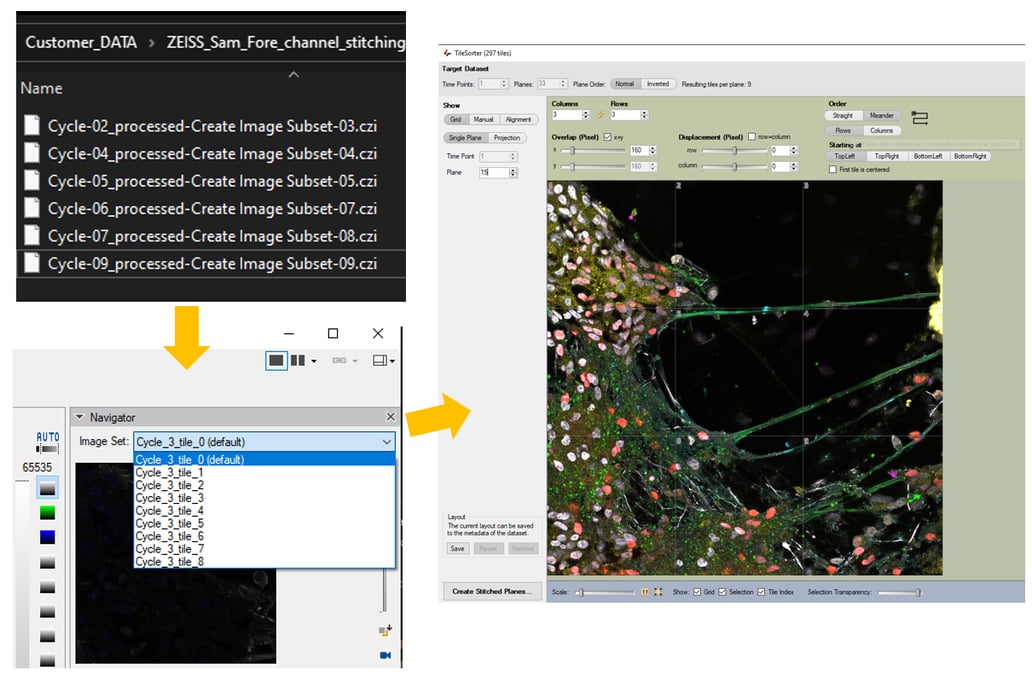Click the zoom-to-fit icon beside the Scale slider
The image size is (1032, 676).
657,592
